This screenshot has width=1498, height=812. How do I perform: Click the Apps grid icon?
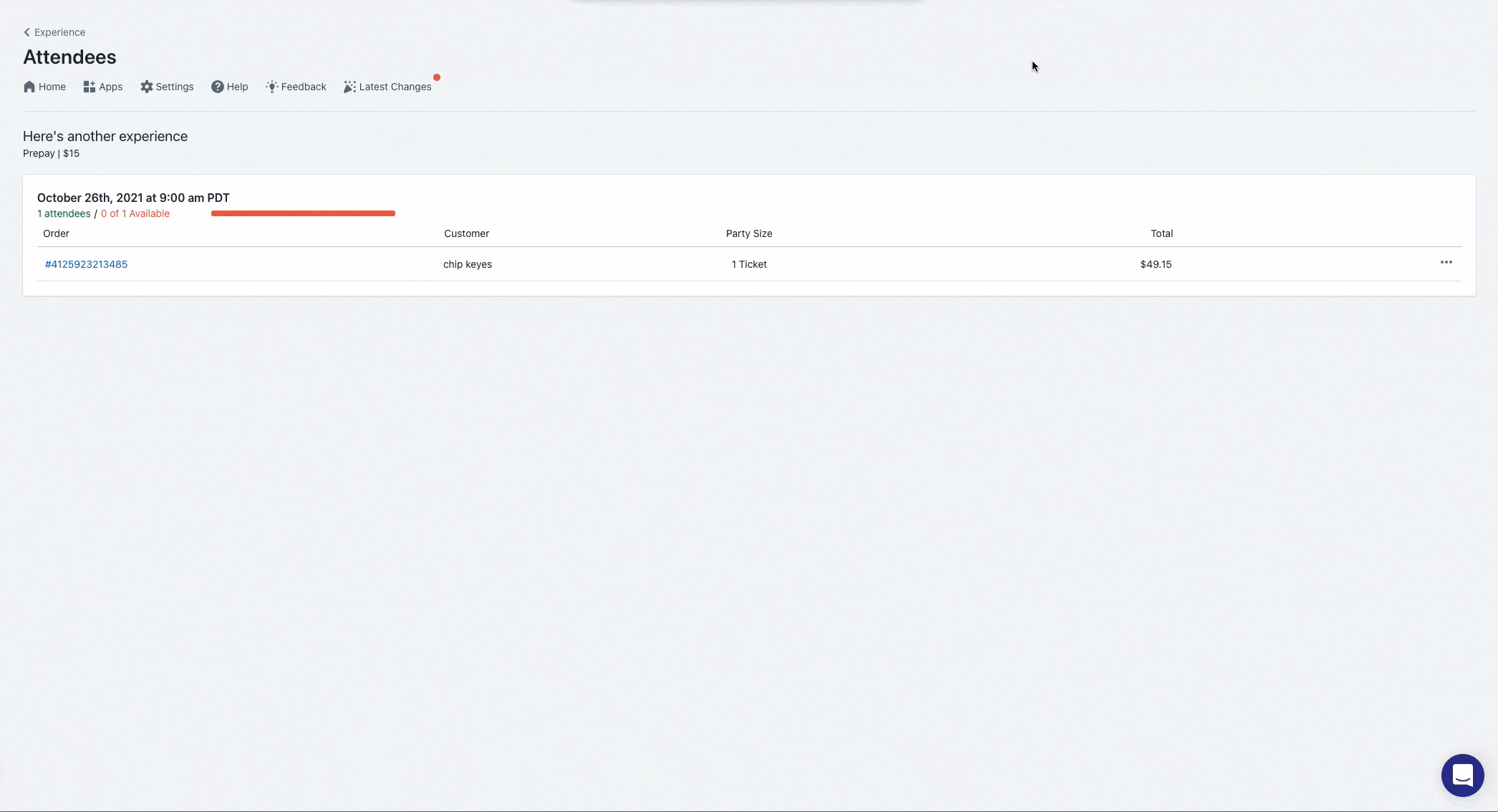(90, 87)
